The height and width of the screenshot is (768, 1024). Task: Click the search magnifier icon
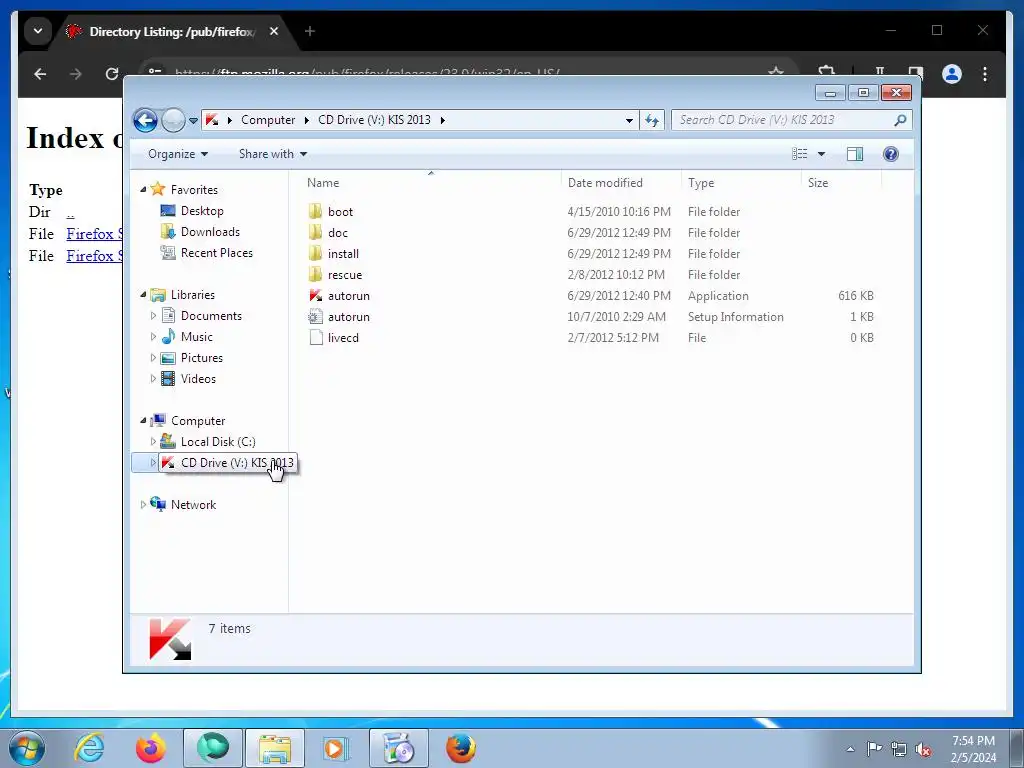901,120
